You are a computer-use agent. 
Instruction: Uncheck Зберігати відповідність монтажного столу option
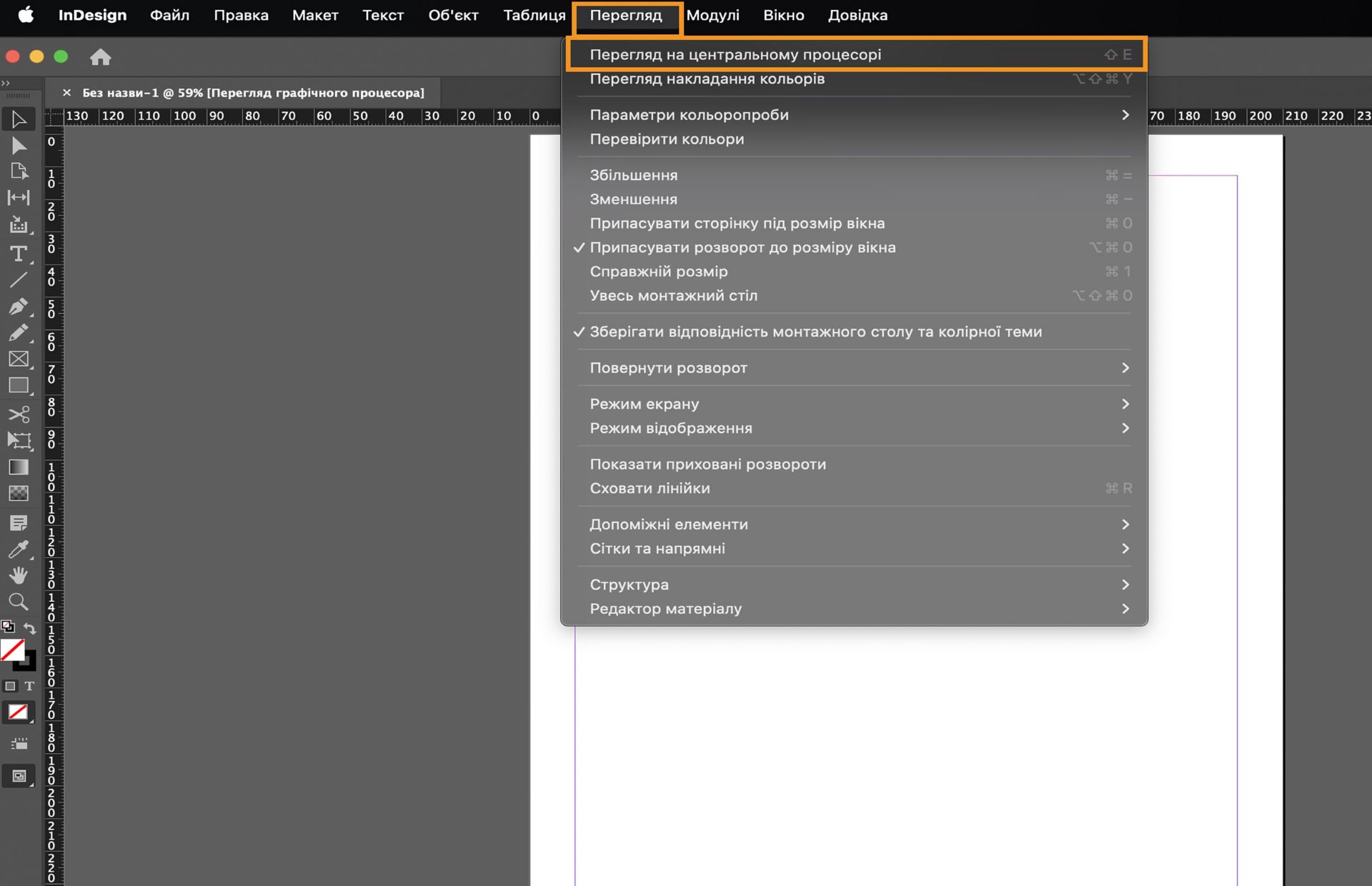point(815,332)
